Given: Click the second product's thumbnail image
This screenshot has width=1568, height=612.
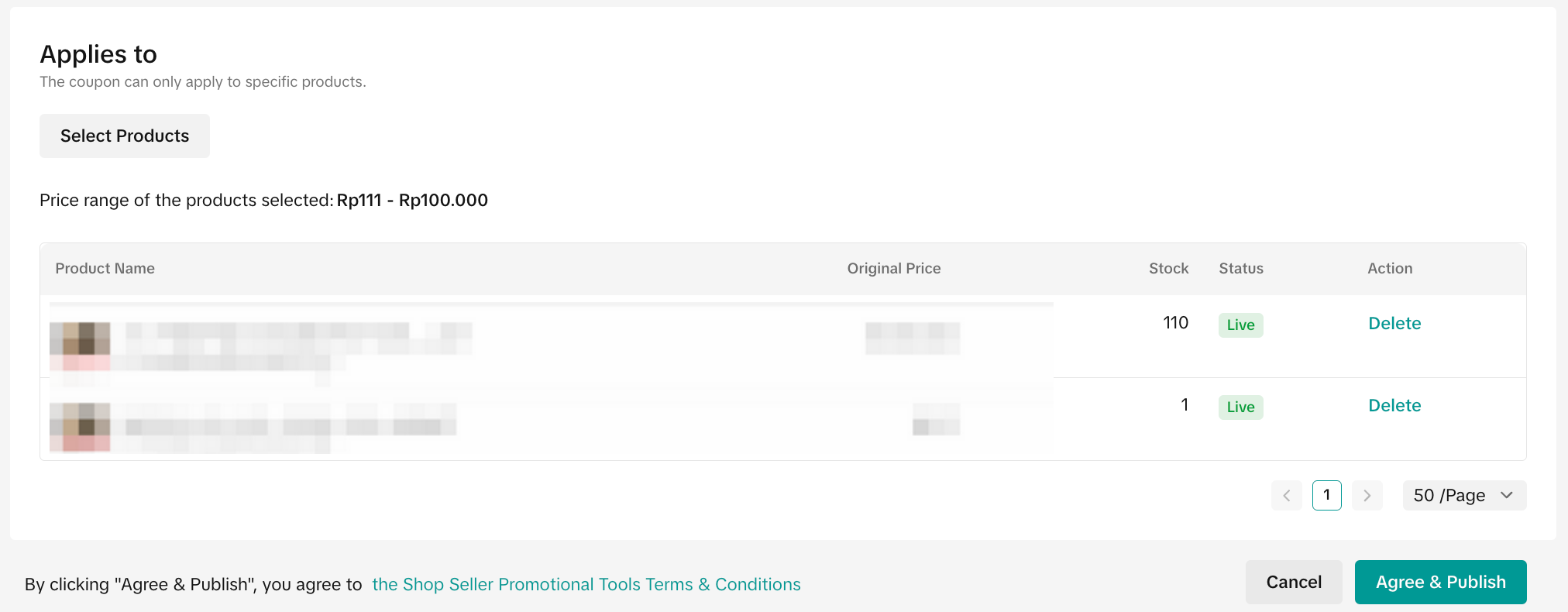Looking at the screenshot, I should click(x=80, y=427).
